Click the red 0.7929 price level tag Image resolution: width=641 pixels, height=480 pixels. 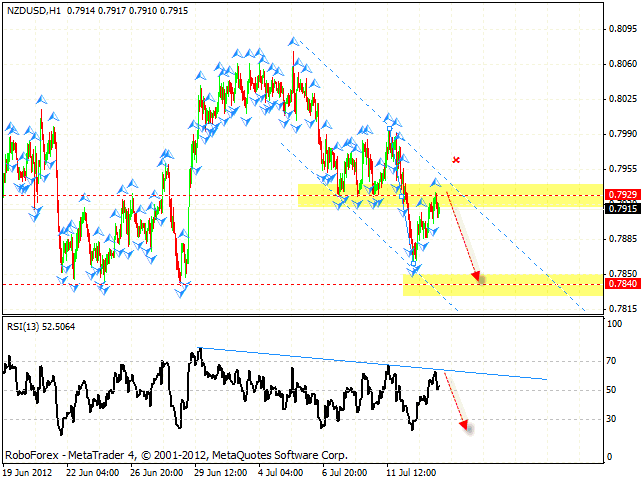[619, 195]
